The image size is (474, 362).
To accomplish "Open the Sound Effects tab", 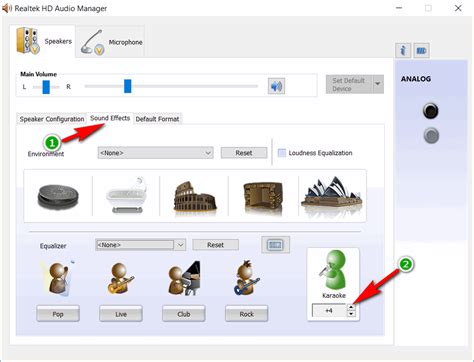I will [x=110, y=118].
